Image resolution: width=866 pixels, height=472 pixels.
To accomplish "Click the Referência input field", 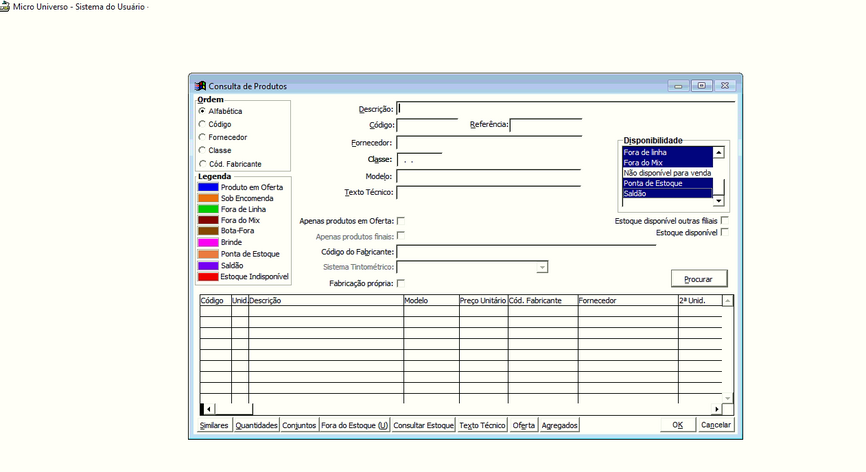I will pos(546,125).
